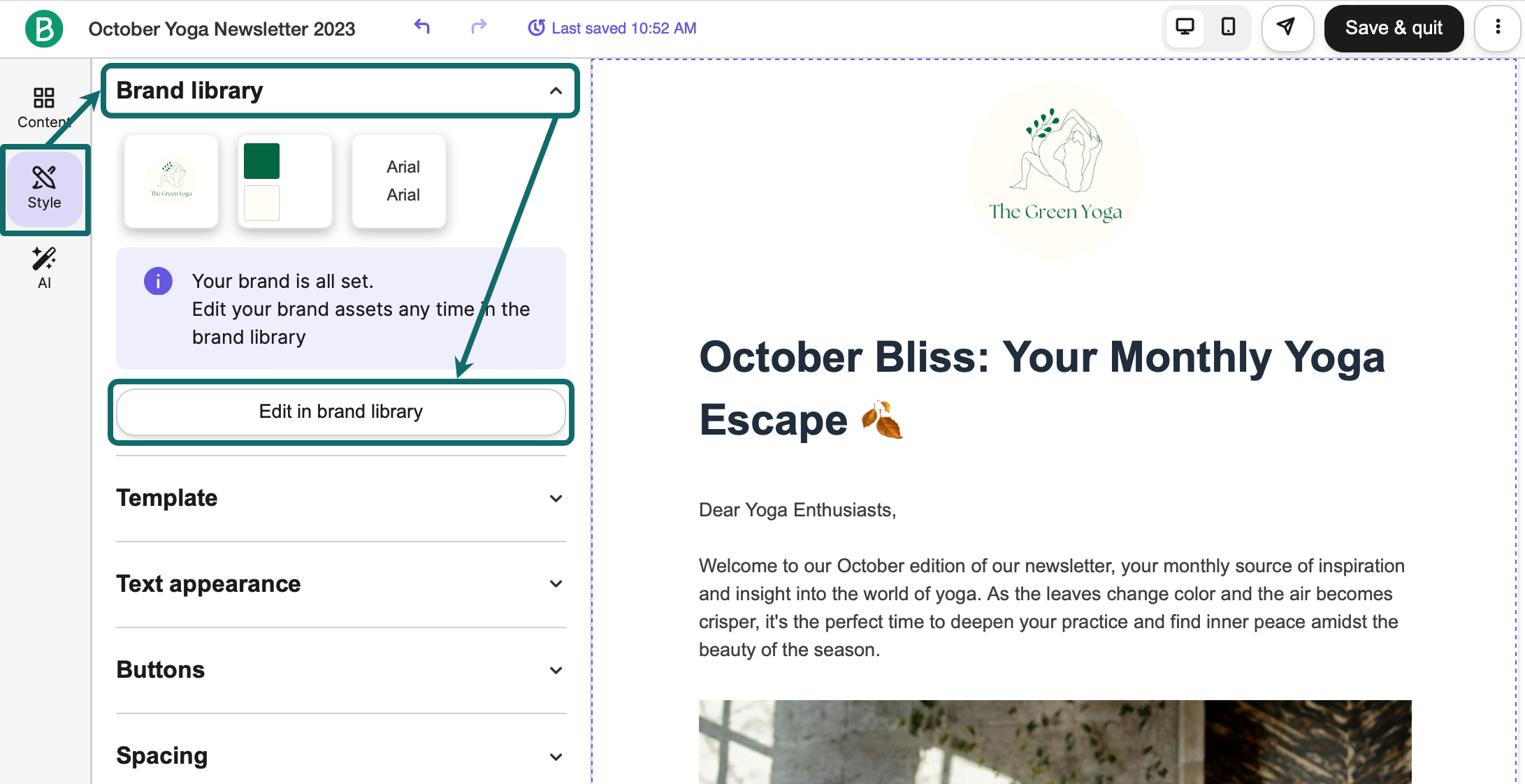Collapse the Brand library section
Screen dimensions: 1525x784
point(556,91)
